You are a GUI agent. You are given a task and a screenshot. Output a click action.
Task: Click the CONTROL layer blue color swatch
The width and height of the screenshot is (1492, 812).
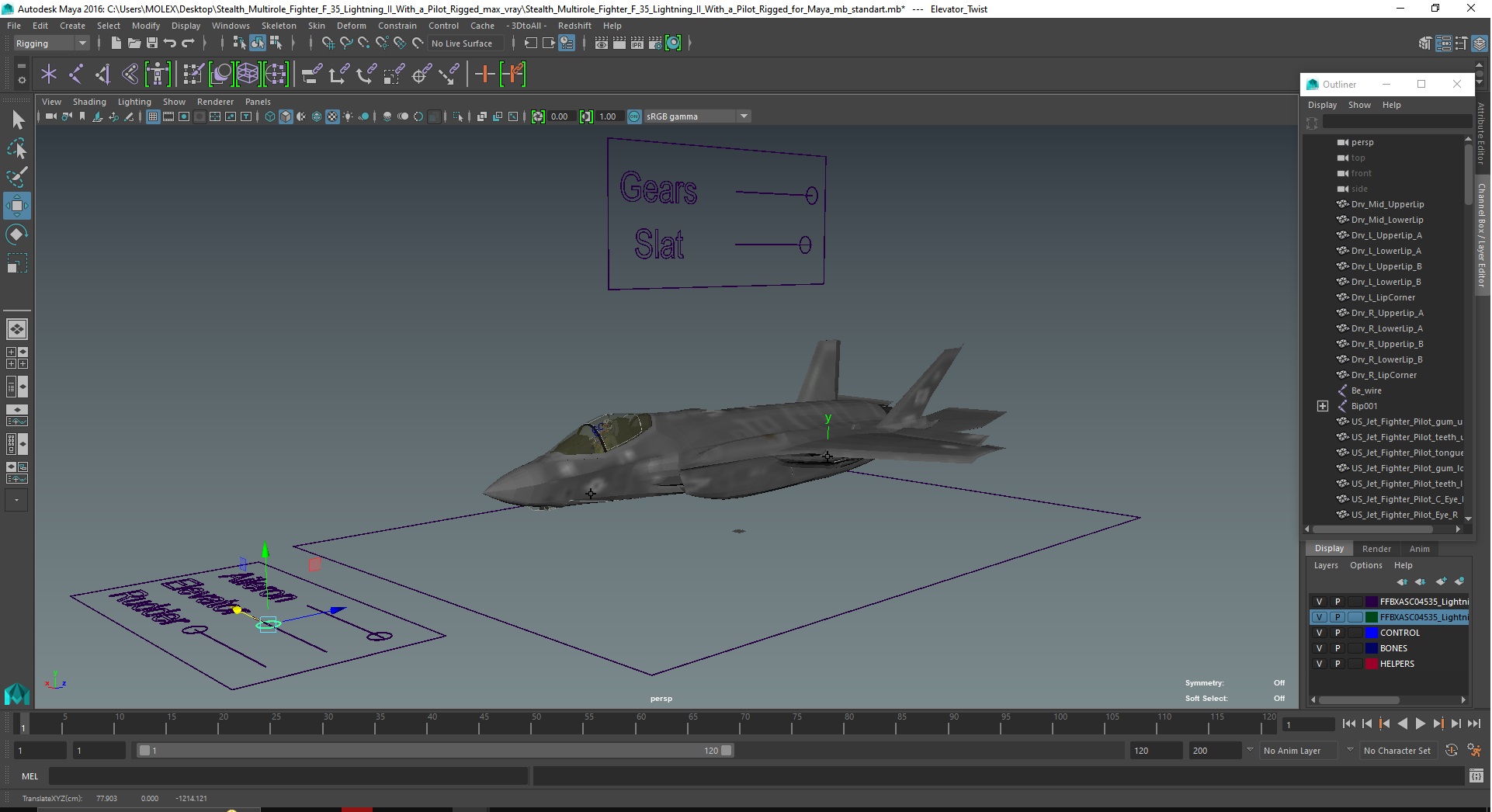pos(1371,633)
